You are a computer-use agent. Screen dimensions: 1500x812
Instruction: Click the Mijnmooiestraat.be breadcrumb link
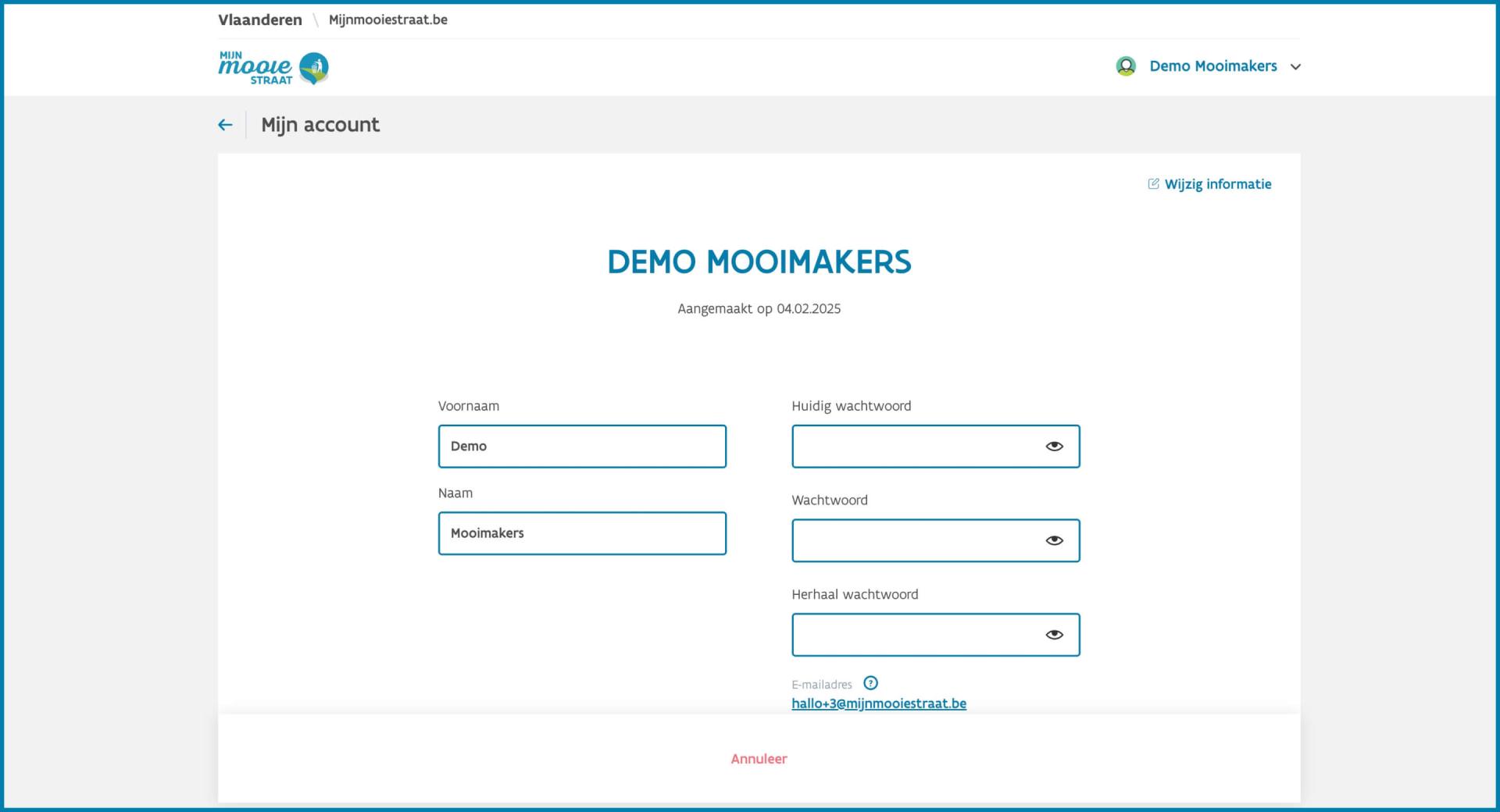tap(388, 20)
